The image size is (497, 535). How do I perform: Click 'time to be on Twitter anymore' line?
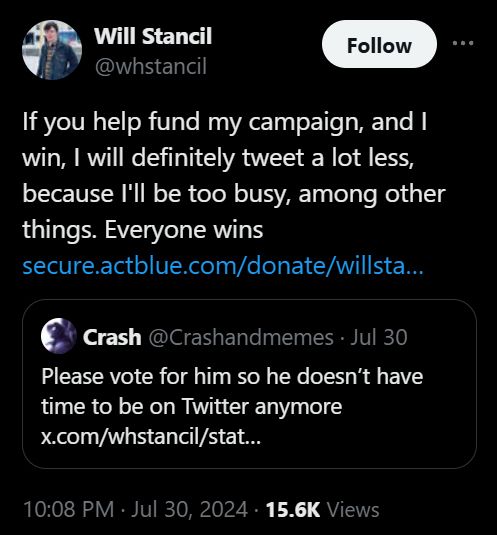191,407
